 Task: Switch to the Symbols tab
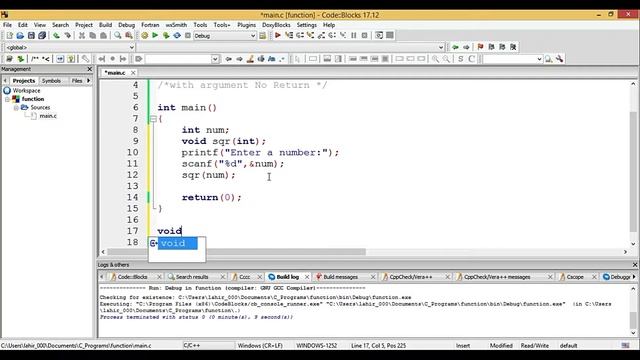[51, 81]
